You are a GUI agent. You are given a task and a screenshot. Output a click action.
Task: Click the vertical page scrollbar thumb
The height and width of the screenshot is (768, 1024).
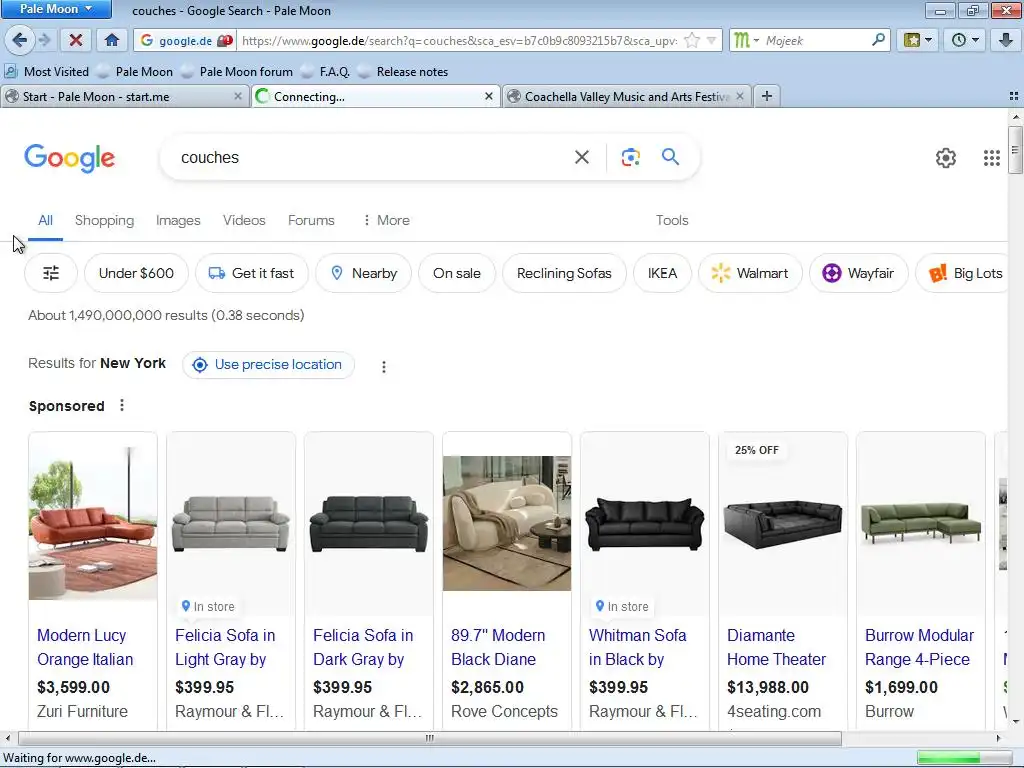tap(1015, 150)
